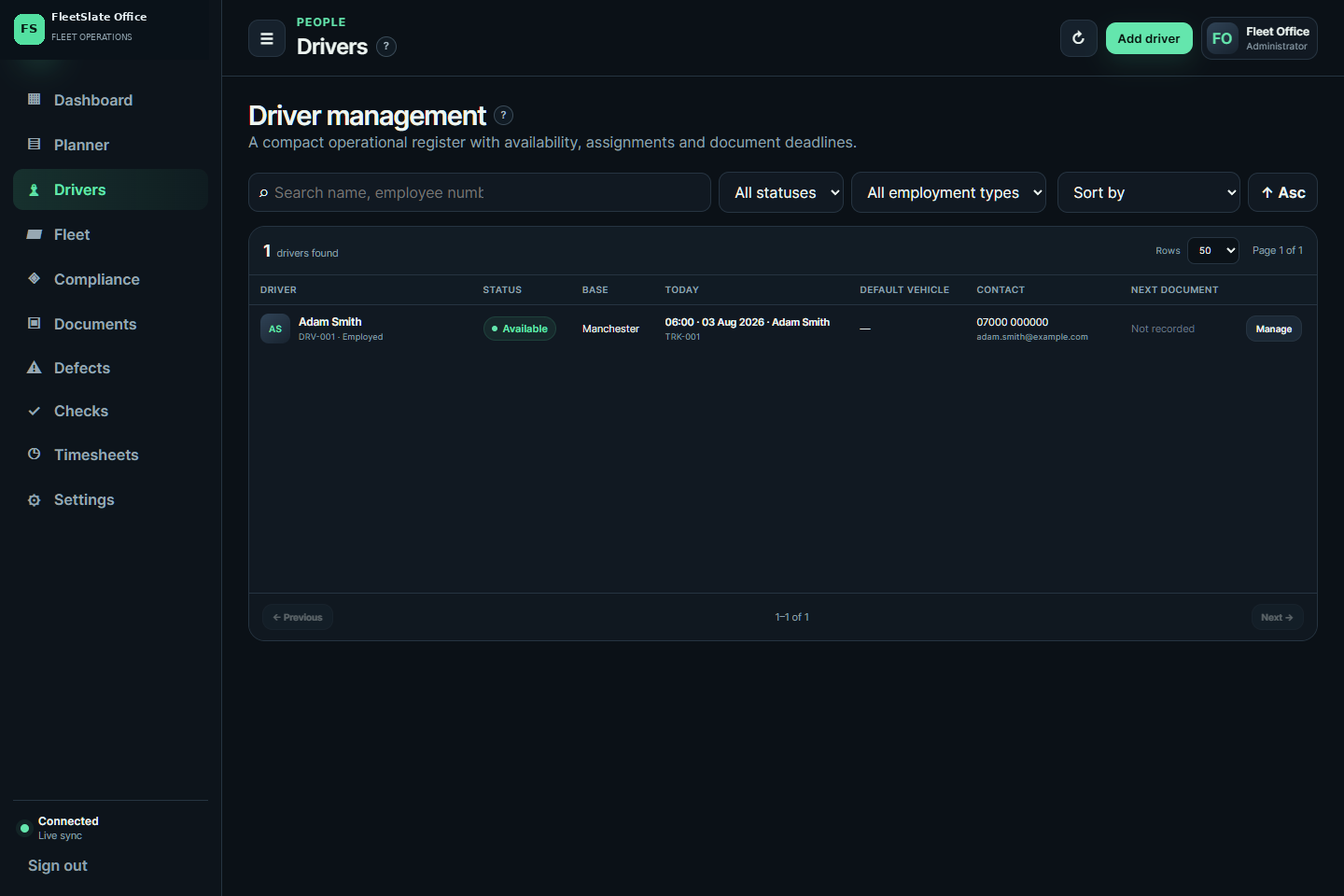Click the refresh icon button

point(1078,38)
